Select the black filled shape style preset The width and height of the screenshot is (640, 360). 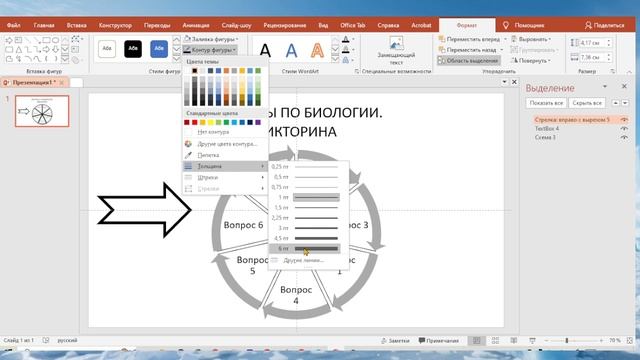point(133,49)
